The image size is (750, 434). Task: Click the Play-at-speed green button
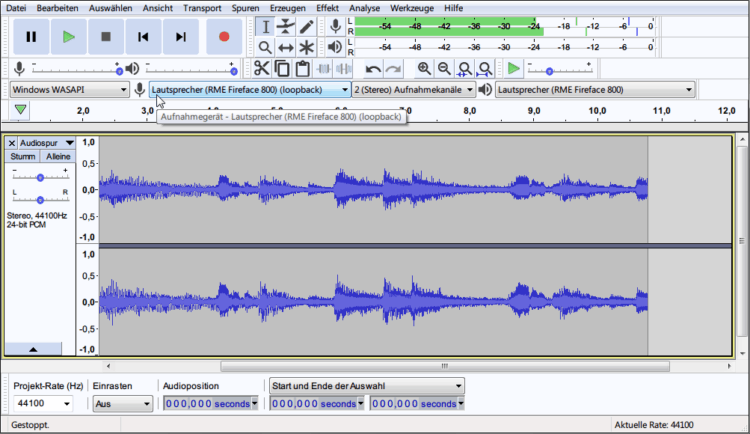(x=514, y=69)
